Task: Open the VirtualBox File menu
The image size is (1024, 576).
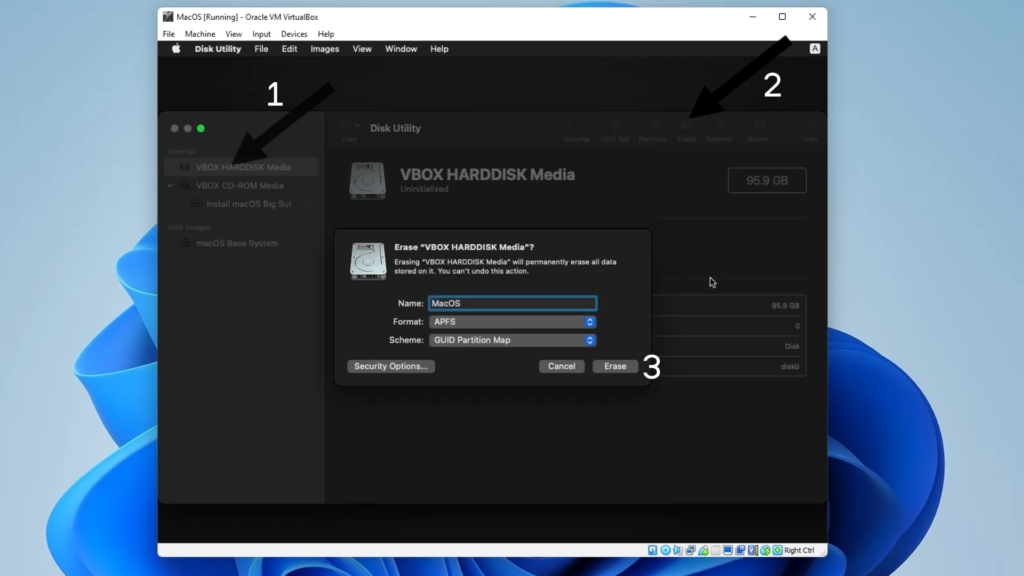Action: coord(168,34)
